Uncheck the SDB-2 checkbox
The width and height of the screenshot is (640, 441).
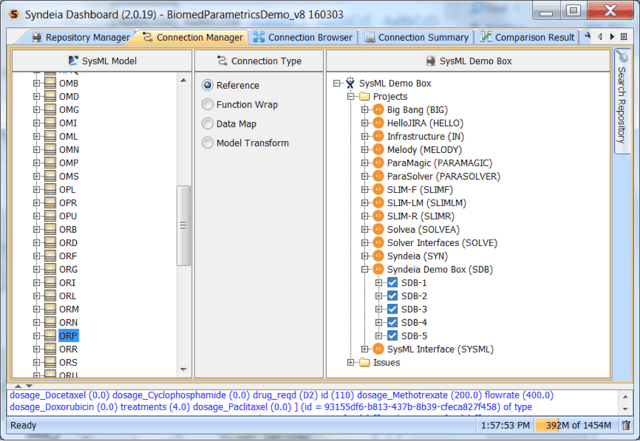click(392, 296)
